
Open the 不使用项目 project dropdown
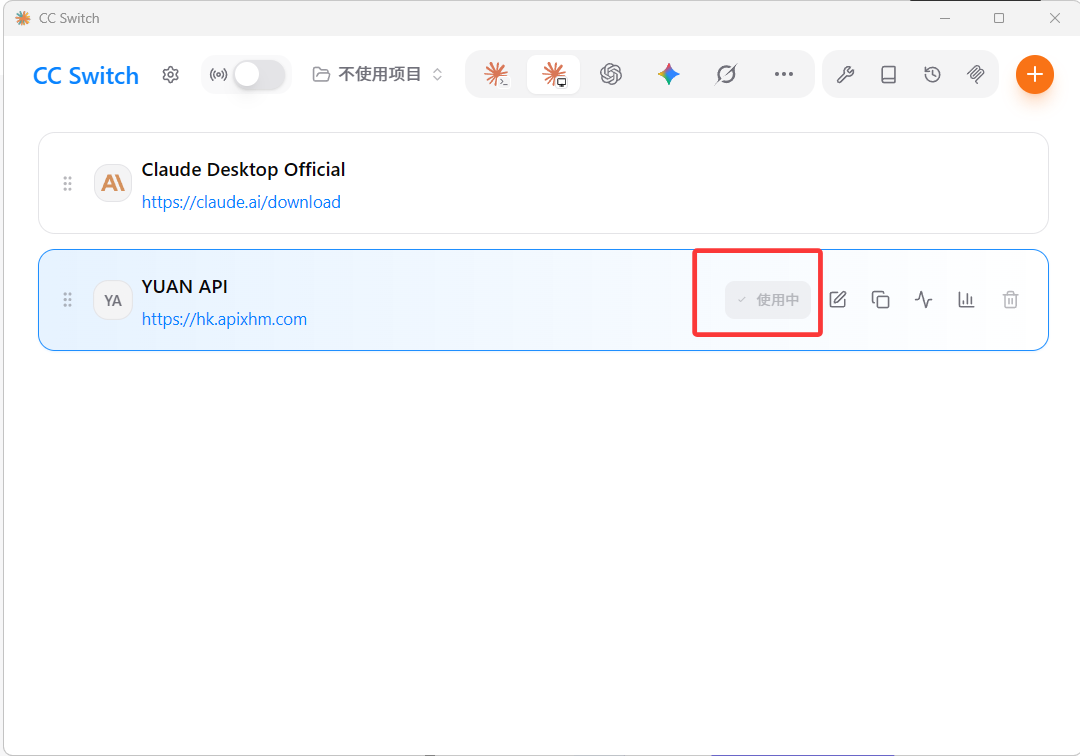coord(377,74)
